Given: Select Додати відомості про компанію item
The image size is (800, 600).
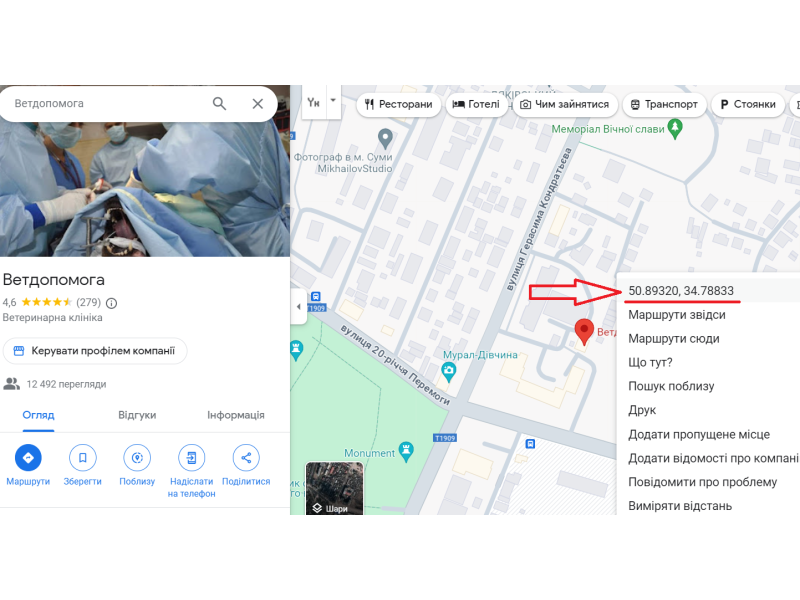Looking at the screenshot, I should [x=708, y=458].
